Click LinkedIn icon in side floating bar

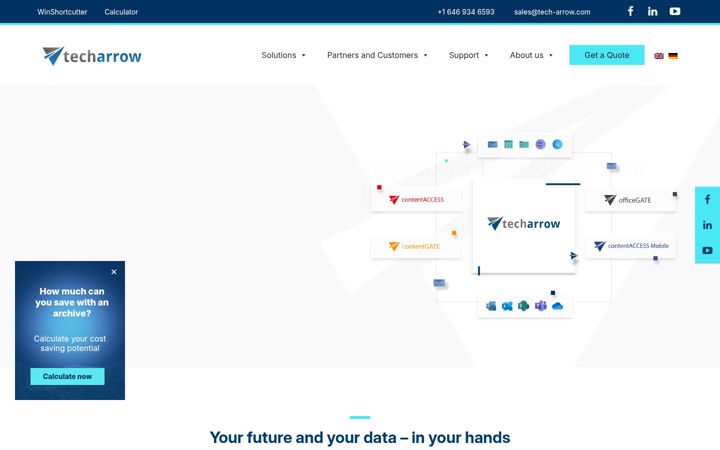[707, 225]
